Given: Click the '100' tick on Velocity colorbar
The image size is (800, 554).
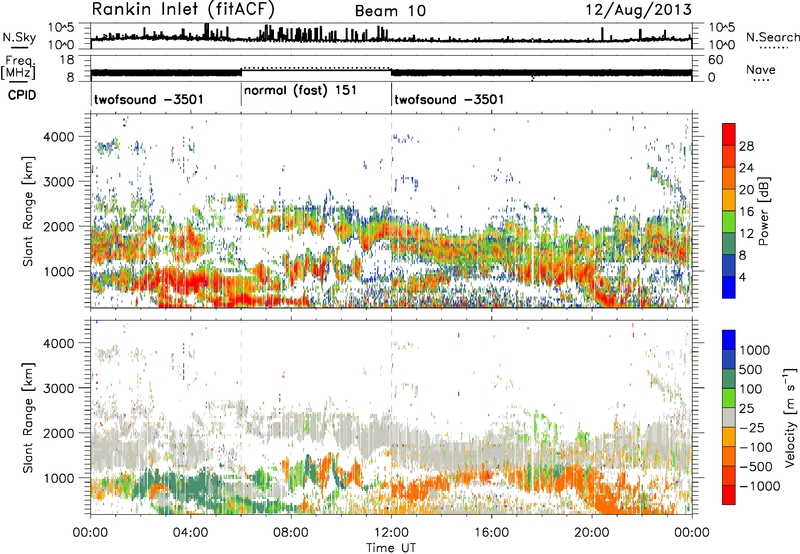Looking at the screenshot, I should point(751,389).
